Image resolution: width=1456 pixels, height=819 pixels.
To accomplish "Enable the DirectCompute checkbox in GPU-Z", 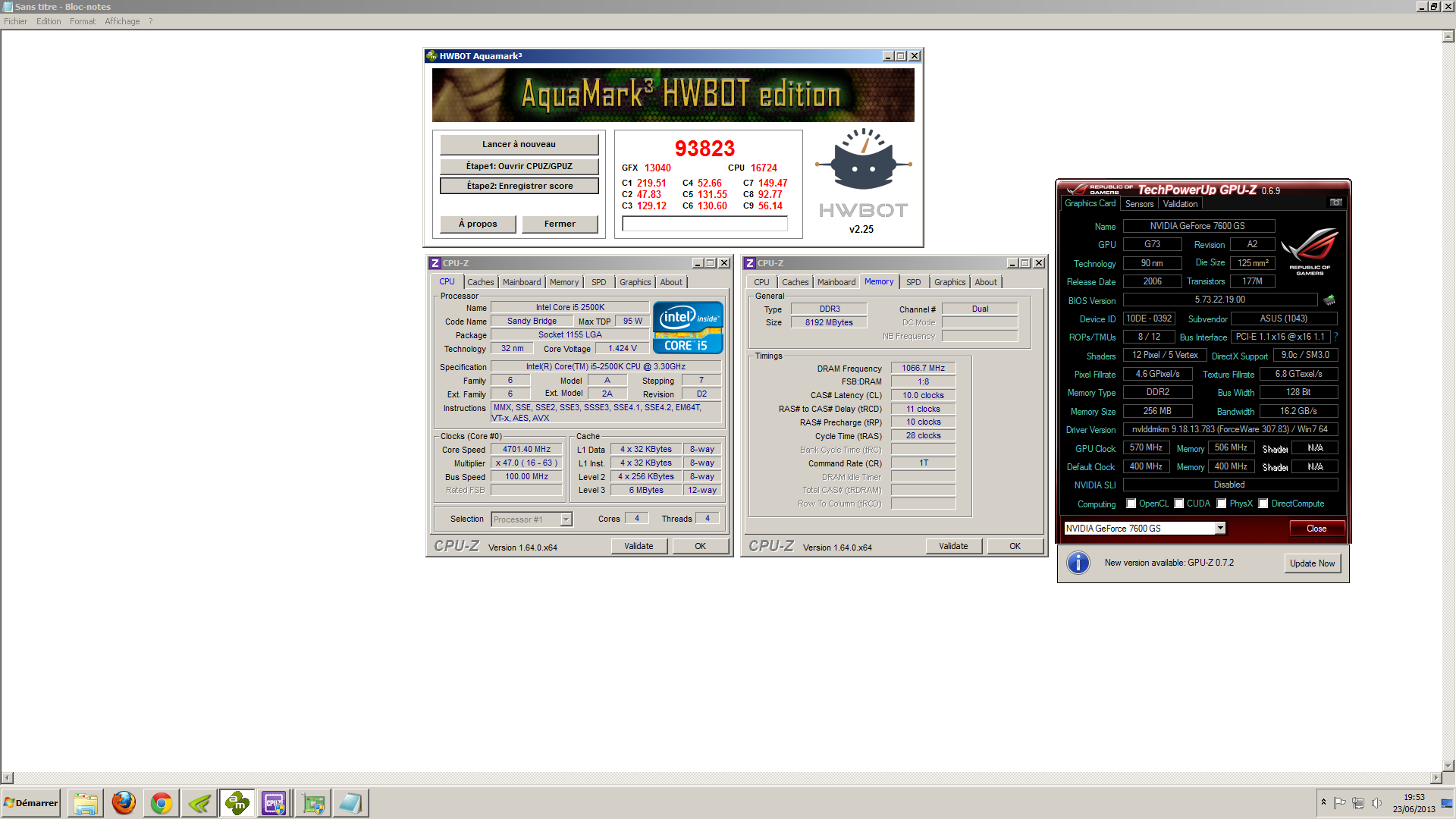I will tap(1263, 504).
